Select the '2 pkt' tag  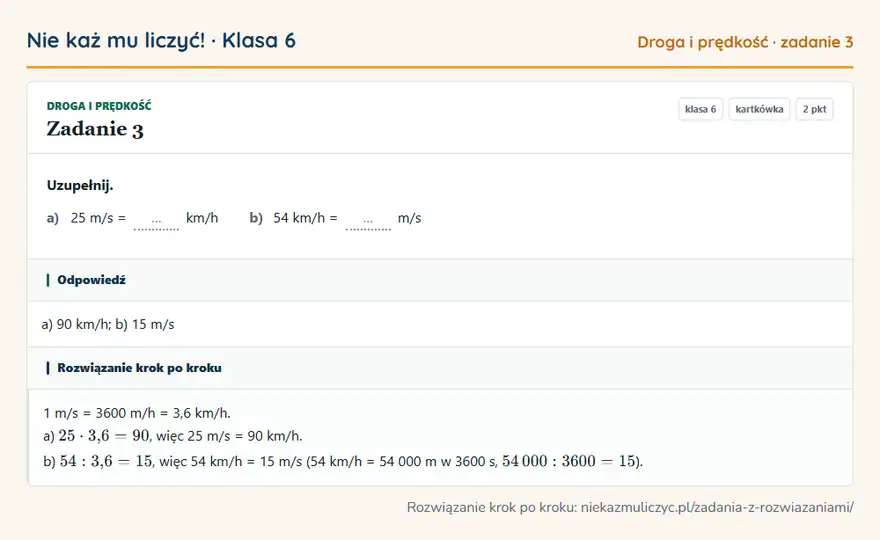pos(814,109)
